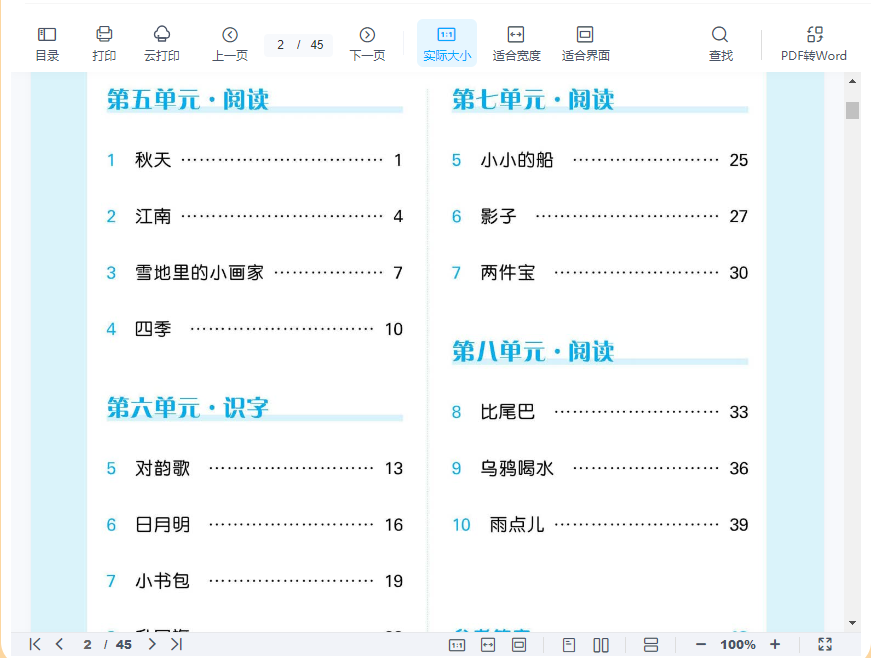The image size is (871, 658).
Task: Jump to first page in bottom bar
Action: 35,645
